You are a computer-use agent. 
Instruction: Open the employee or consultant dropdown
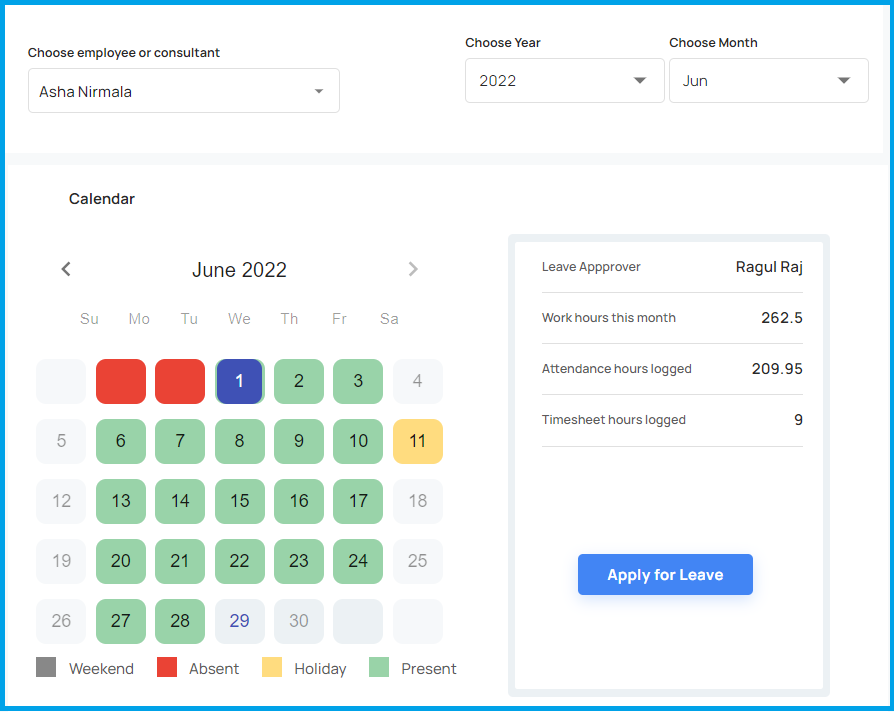184,91
